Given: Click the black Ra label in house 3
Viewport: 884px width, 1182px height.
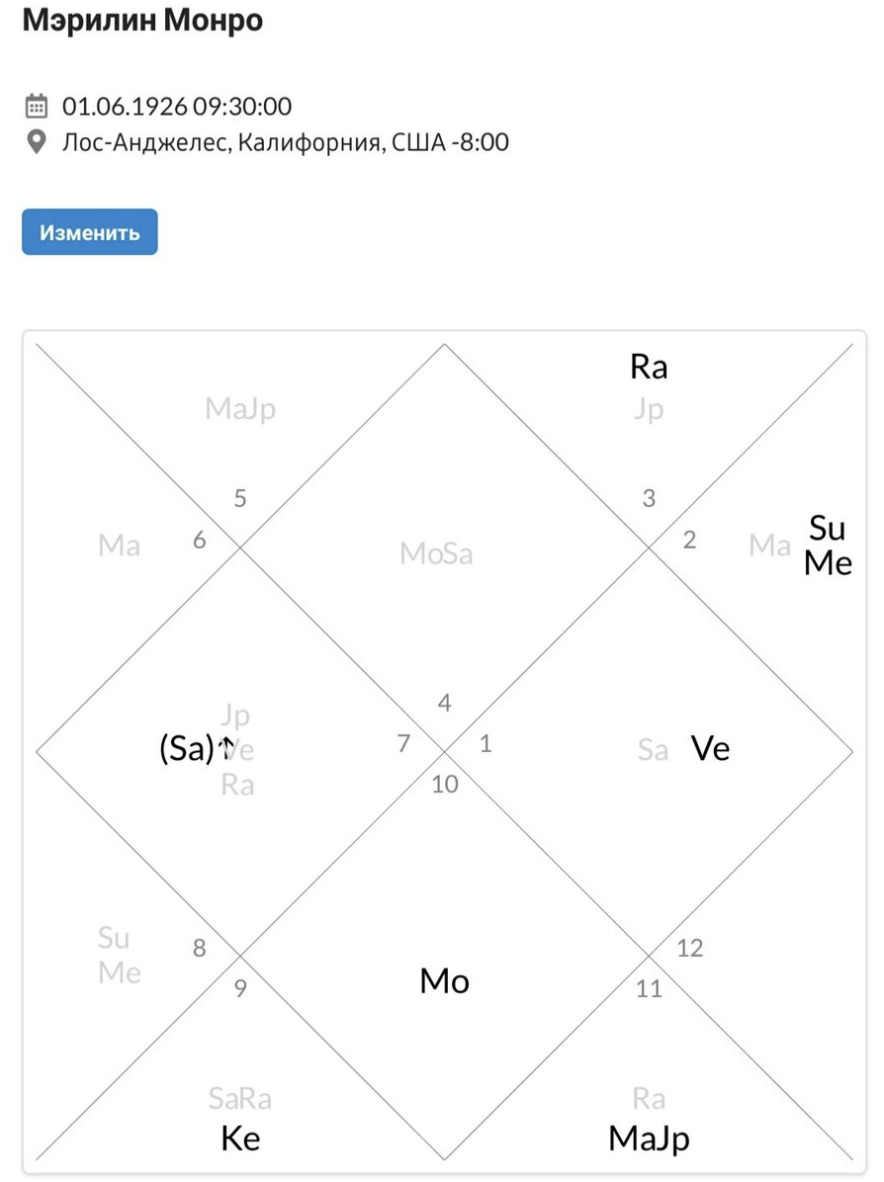Looking at the screenshot, I should 649,367.
